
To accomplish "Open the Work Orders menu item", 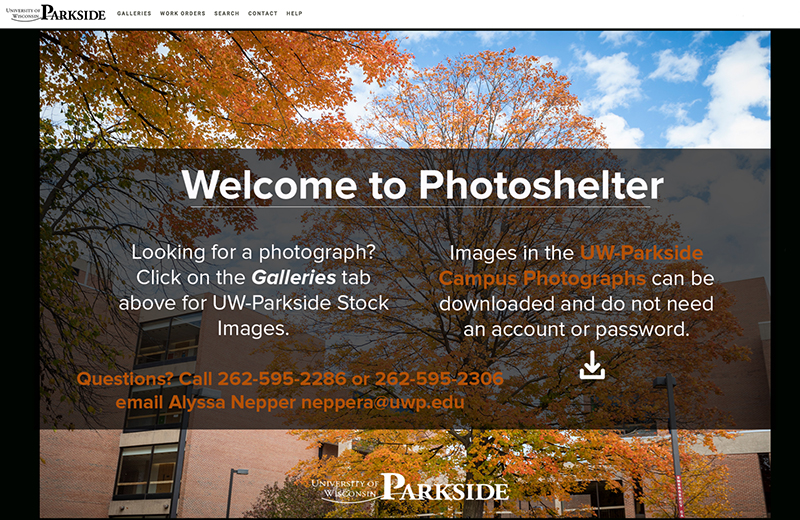I will [183, 13].
